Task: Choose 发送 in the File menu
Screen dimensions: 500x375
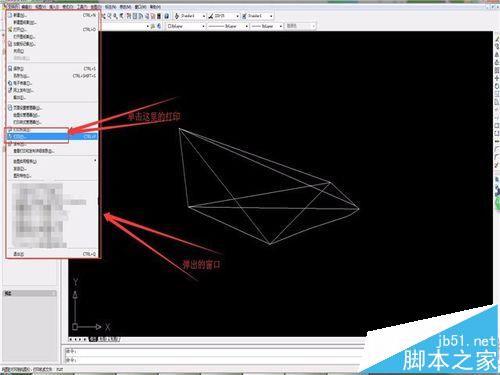Action: click(52, 169)
